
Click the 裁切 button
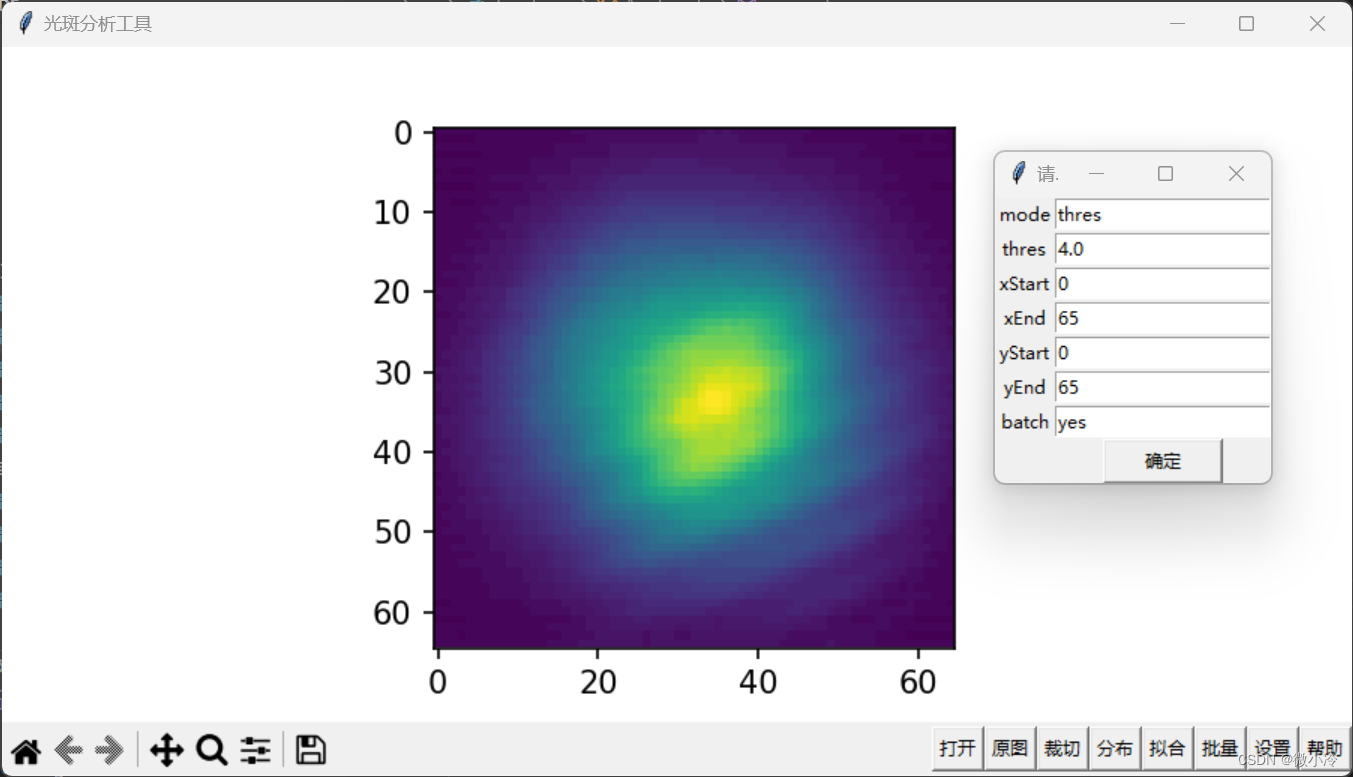(1062, 749)
